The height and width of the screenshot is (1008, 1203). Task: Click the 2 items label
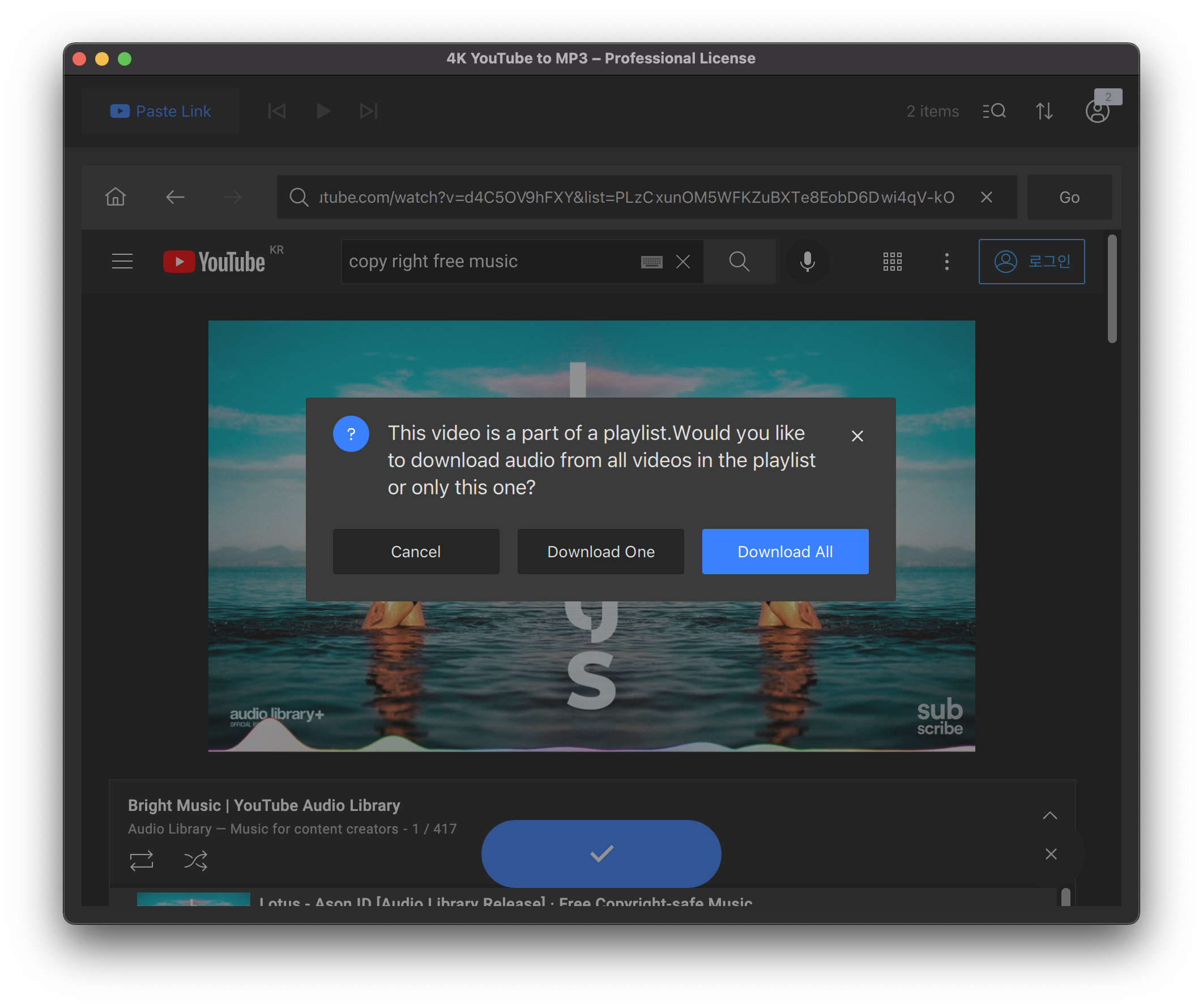tap(933, 111)
